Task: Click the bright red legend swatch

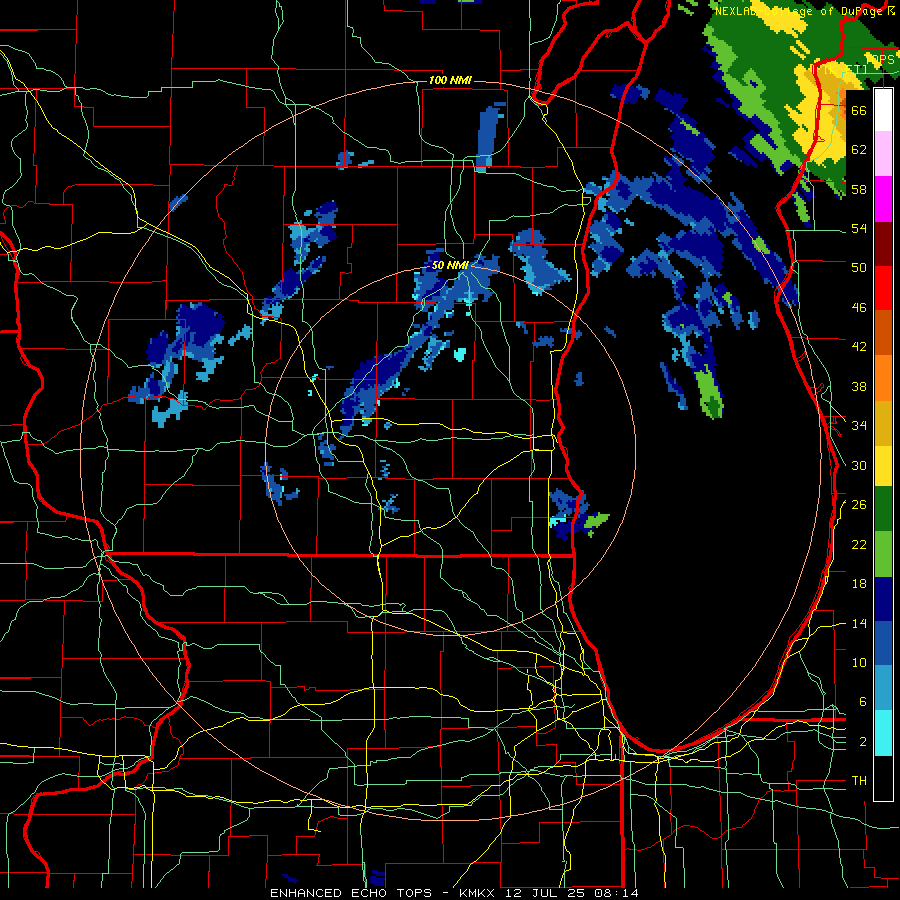Action: click(883, 288)
